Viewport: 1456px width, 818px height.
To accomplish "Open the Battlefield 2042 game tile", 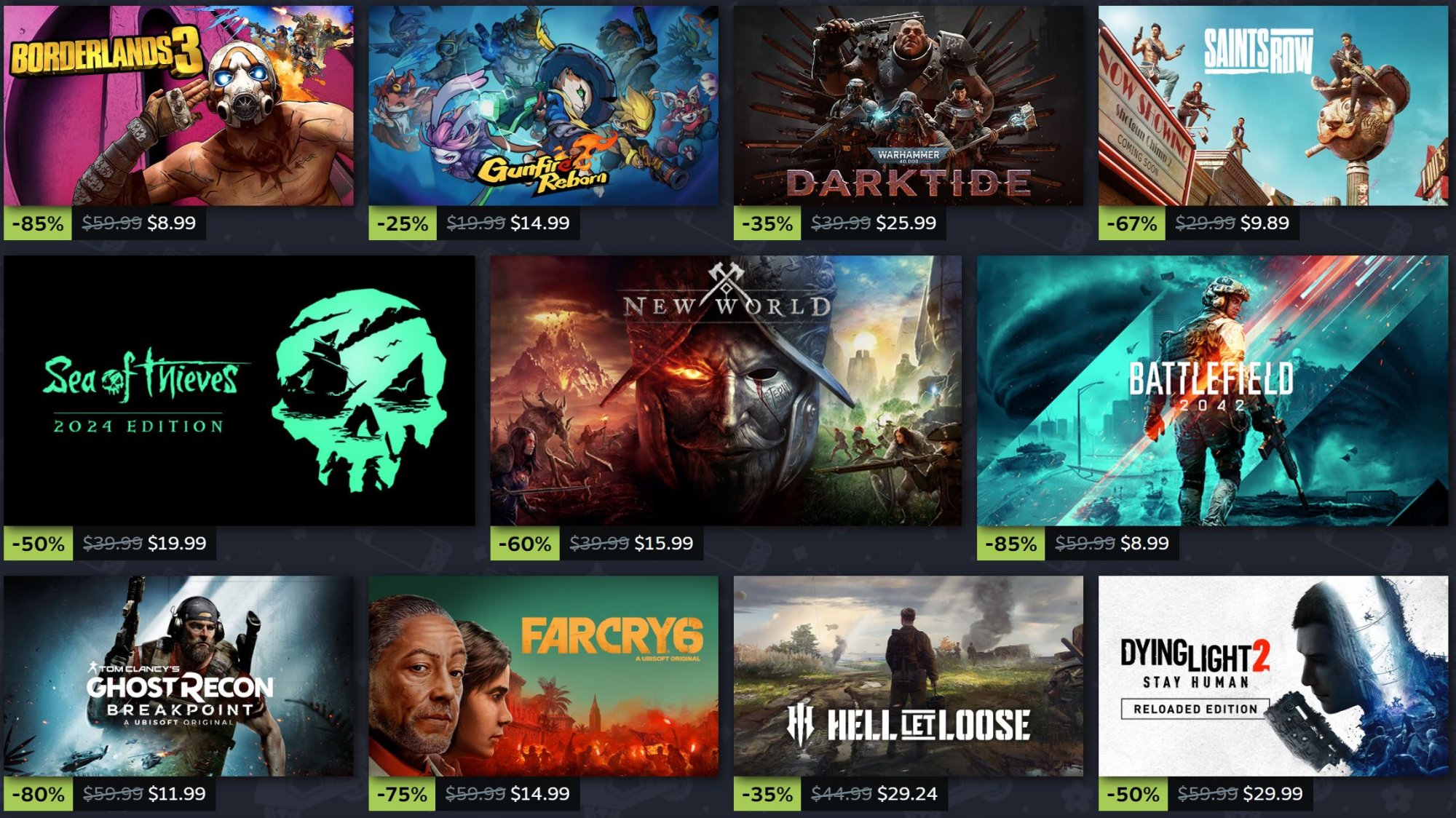I will tap(1212, 390).
